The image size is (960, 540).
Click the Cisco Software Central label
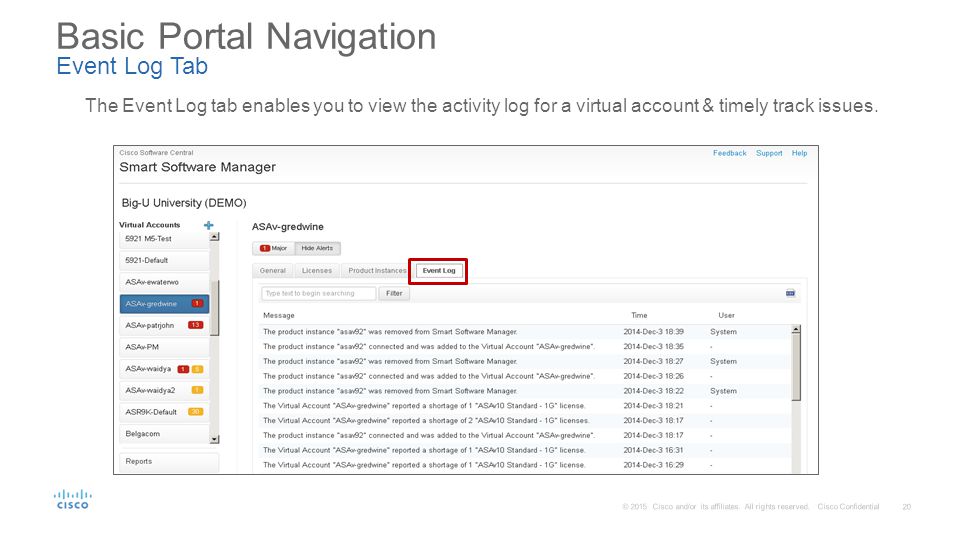[156, 152]
